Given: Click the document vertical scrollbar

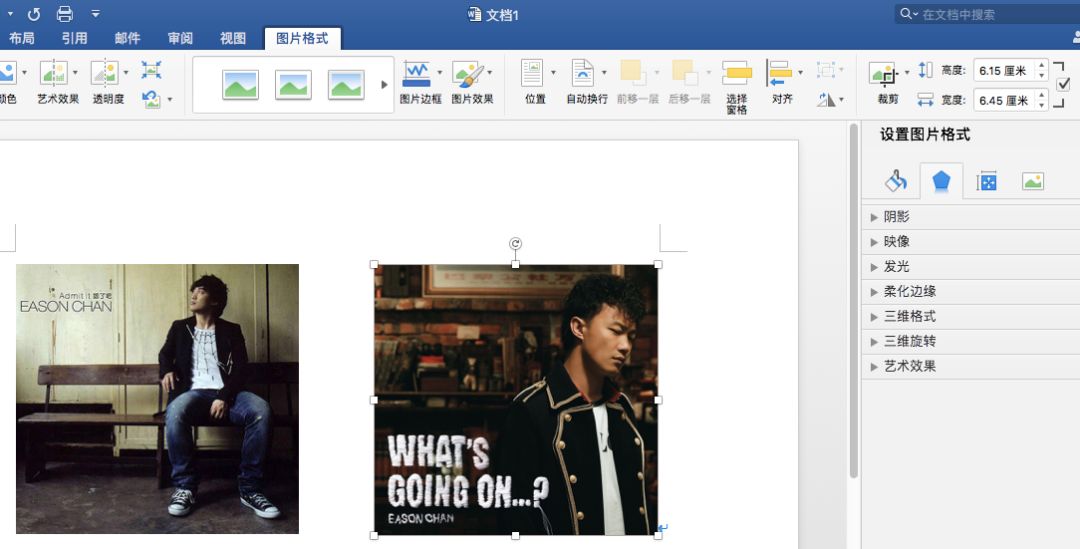Looking at the screenshot, I should pos(853,301).
